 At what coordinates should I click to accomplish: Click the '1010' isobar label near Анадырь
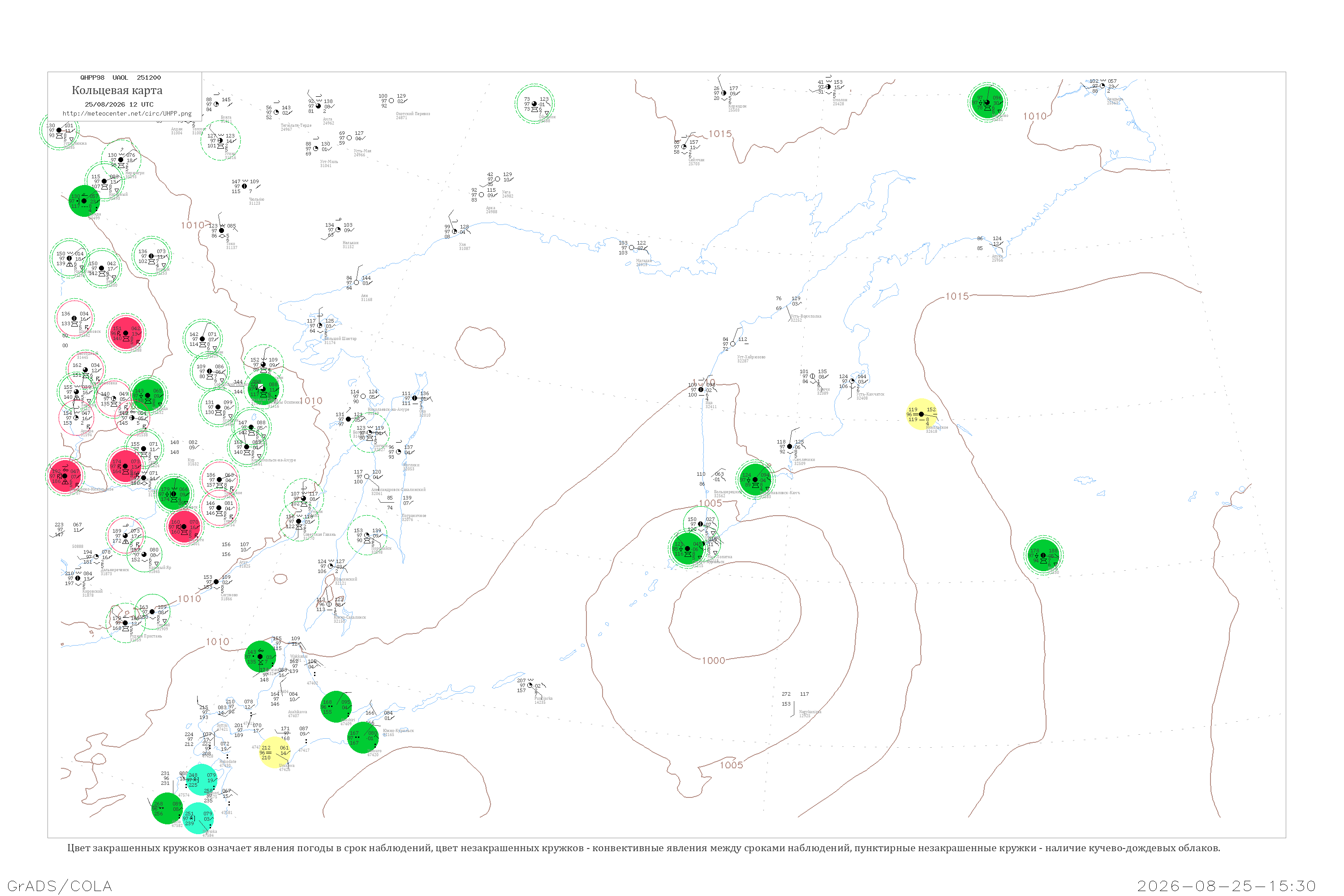[1035, 116]
